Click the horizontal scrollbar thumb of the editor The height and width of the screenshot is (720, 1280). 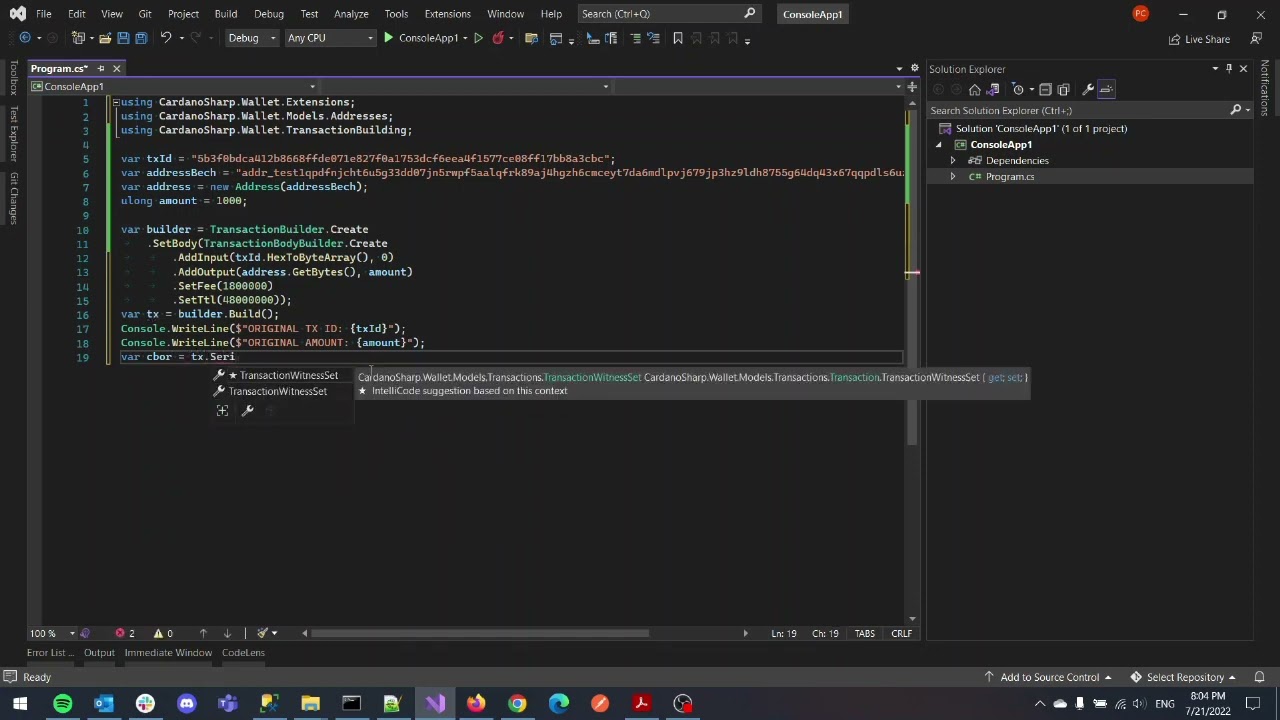coord(480,633)
